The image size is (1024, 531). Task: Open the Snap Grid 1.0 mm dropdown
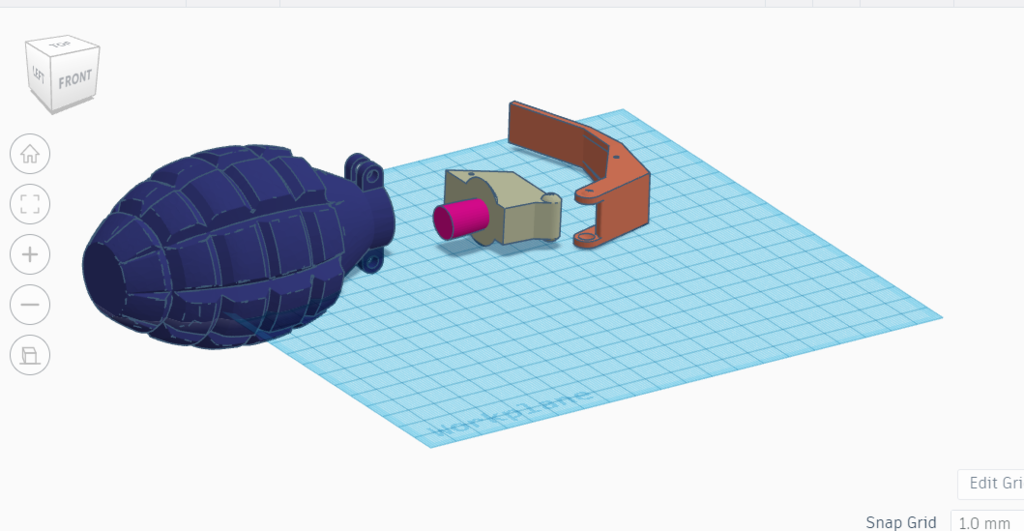(987, 523)
